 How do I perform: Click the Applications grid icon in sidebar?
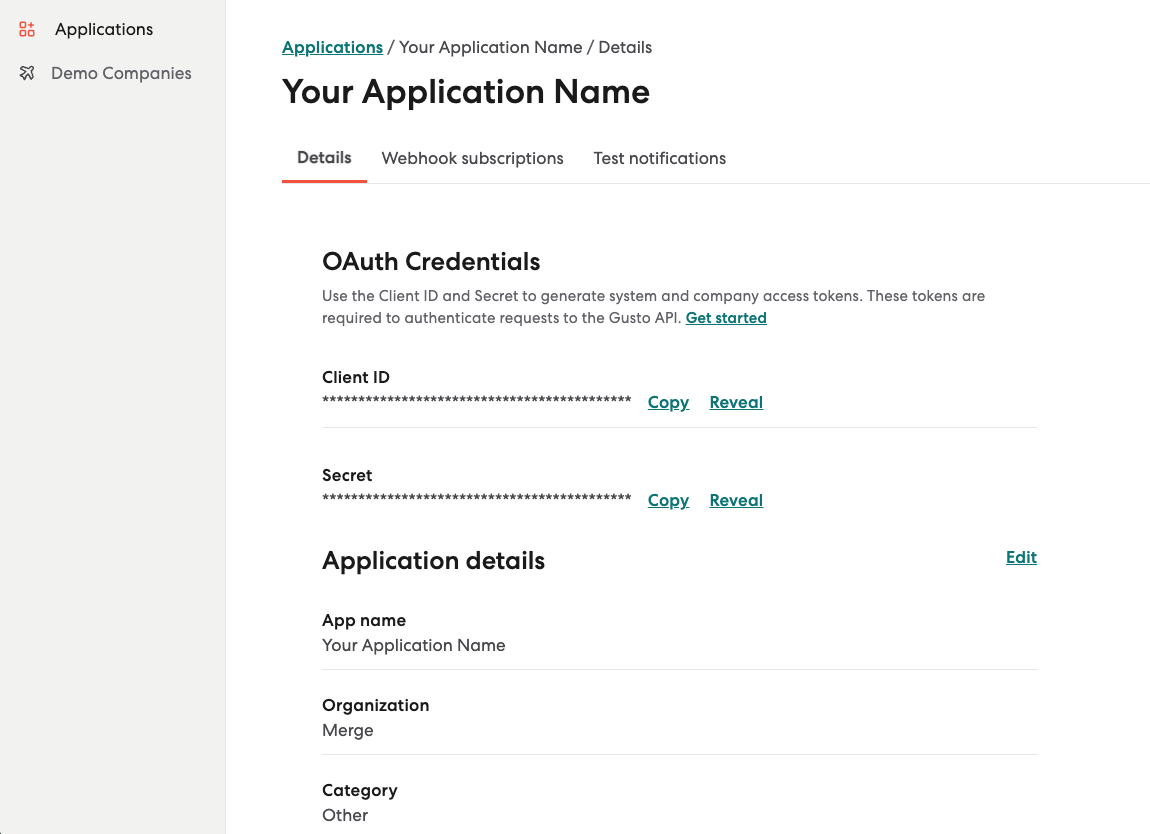tap(27, 29)
